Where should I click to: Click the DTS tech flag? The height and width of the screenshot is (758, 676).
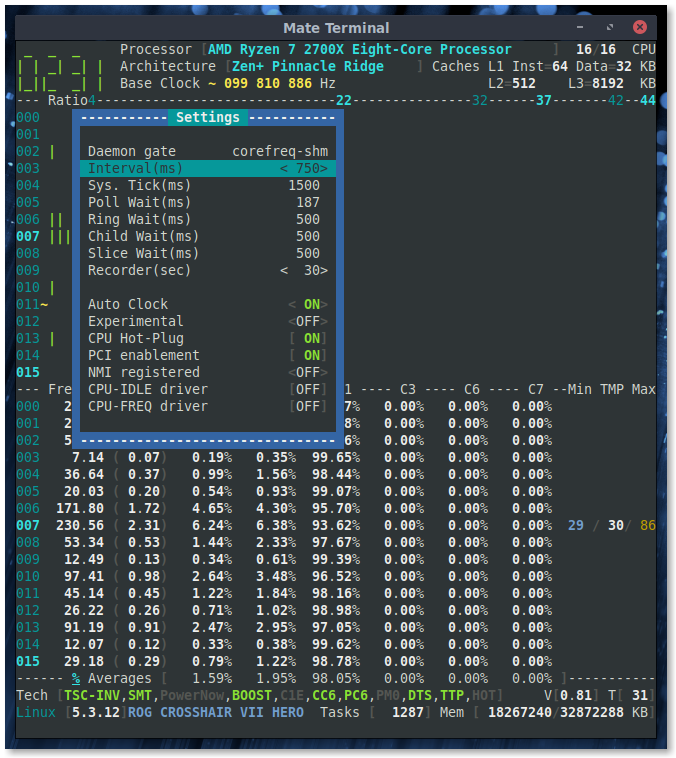(420, 695)
